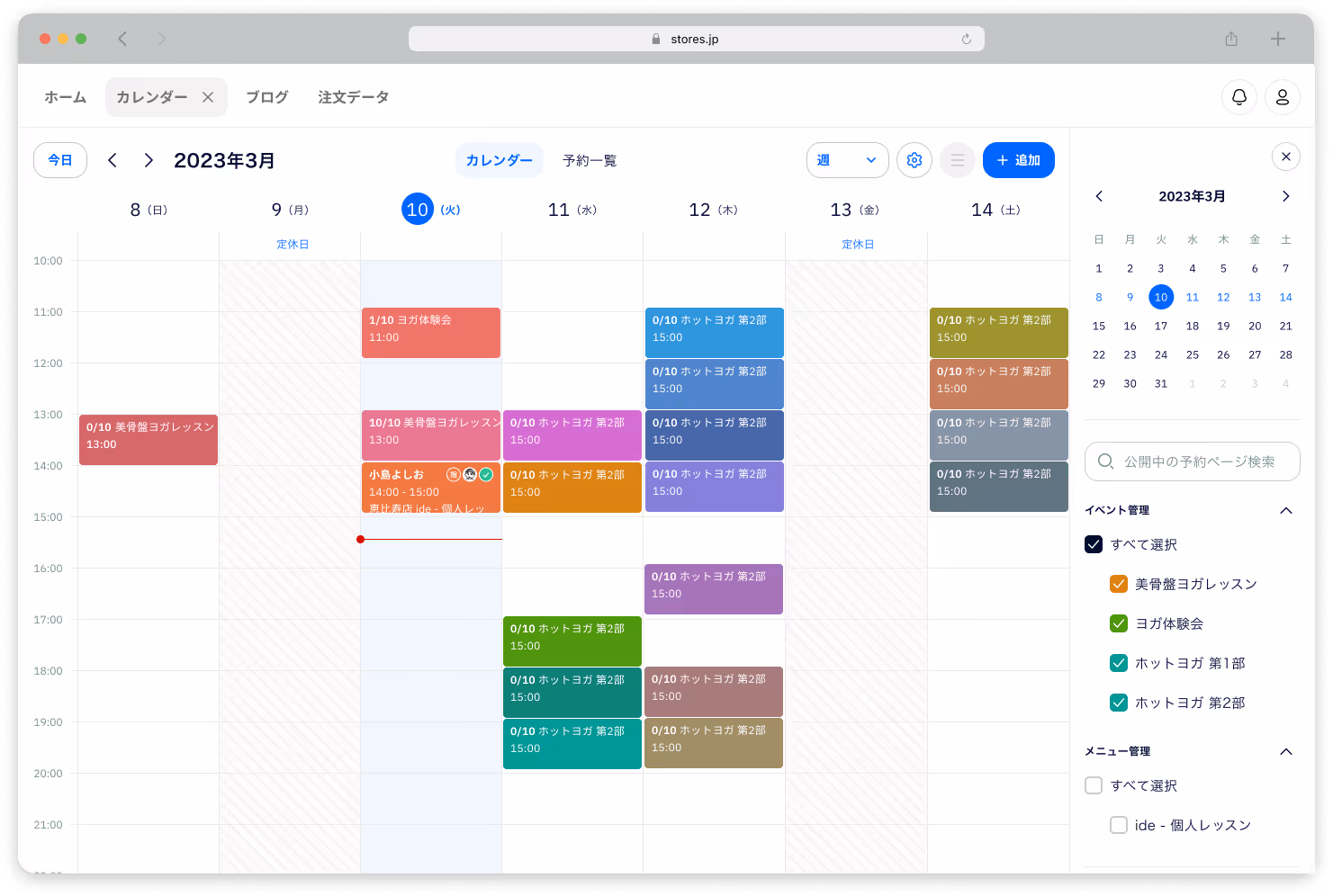The width and height of the screenshot is (1333, 896).
Task: Click the 追加 button
Action: [1019, 160]
